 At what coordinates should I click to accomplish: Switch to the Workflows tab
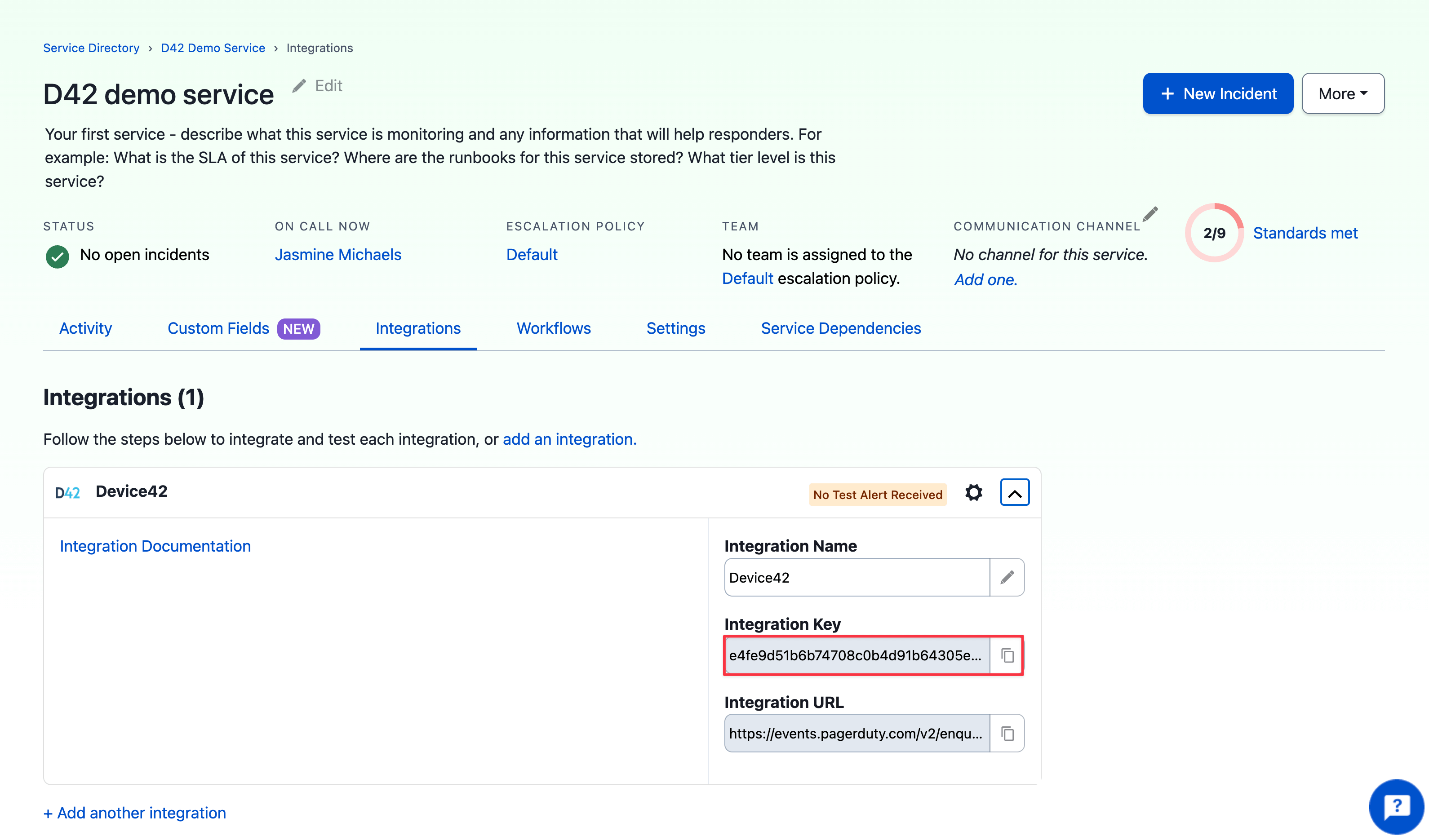tap(554, 328)
